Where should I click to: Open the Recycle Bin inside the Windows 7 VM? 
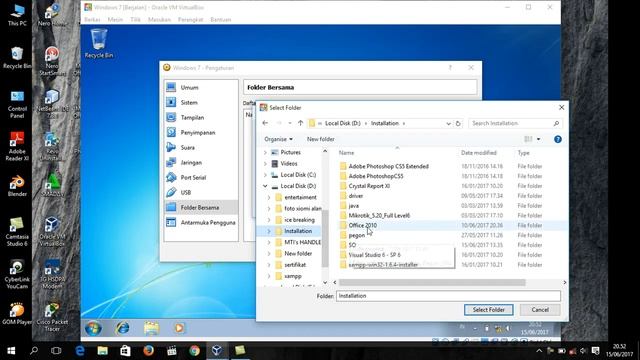(99, 43)
